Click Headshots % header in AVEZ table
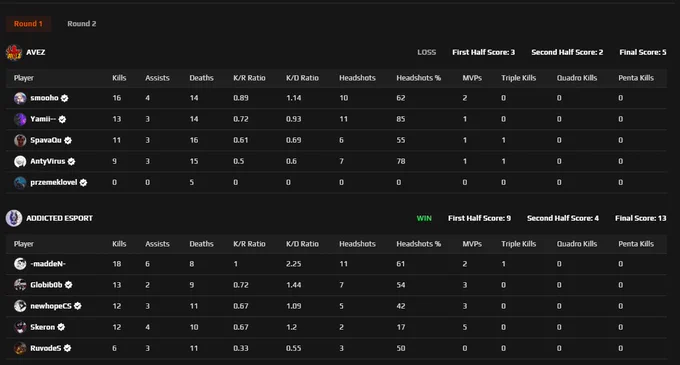680x365 pixels. (418, 78)
